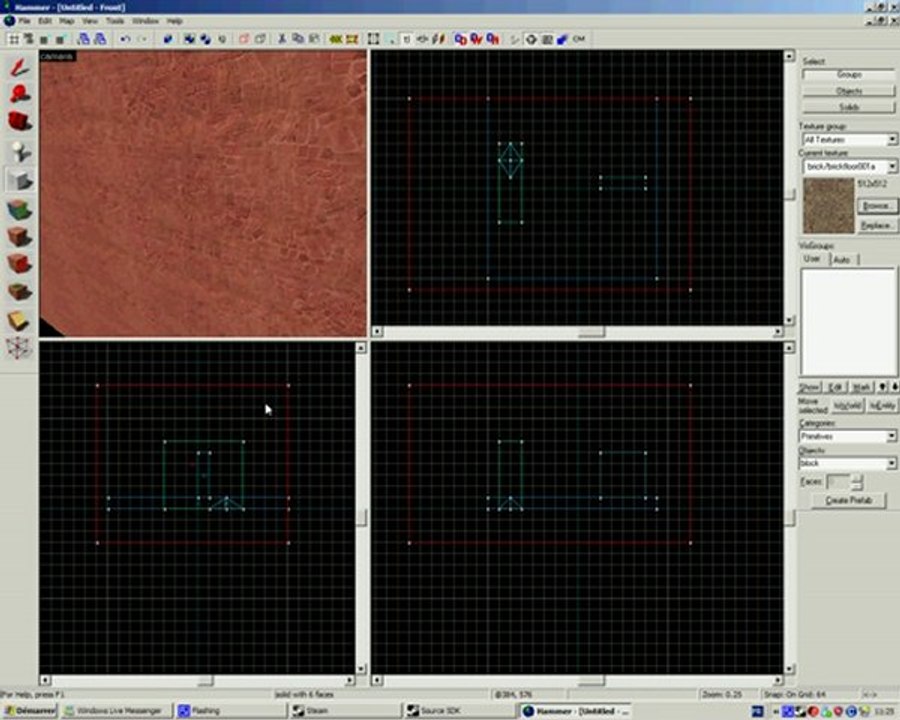900x720 pixels.
Task: Open the Edit menu
Action: (x=45, y=21)
